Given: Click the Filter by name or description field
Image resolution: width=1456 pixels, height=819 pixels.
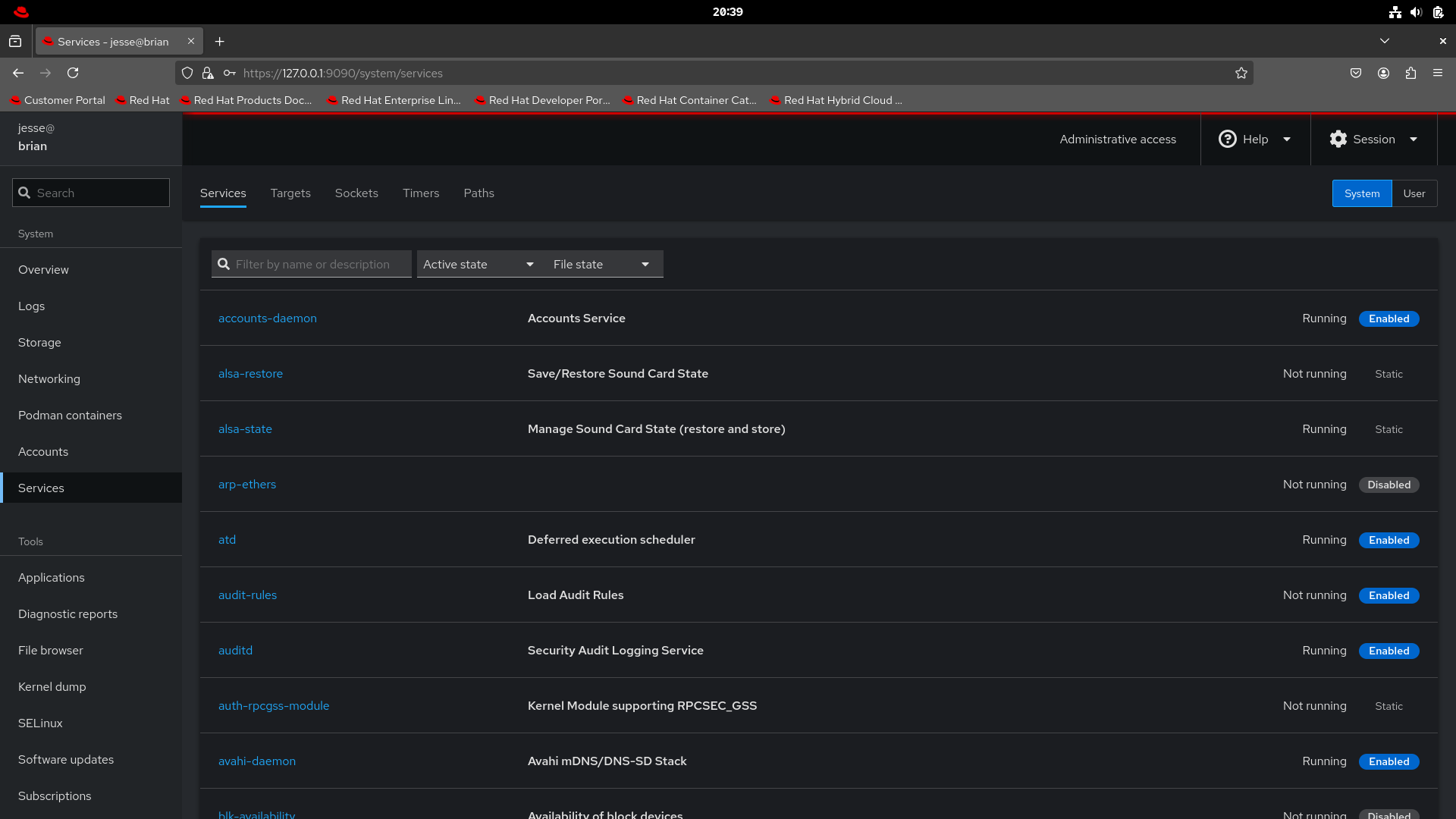Looking at the screenshot, I should point(312,264).
